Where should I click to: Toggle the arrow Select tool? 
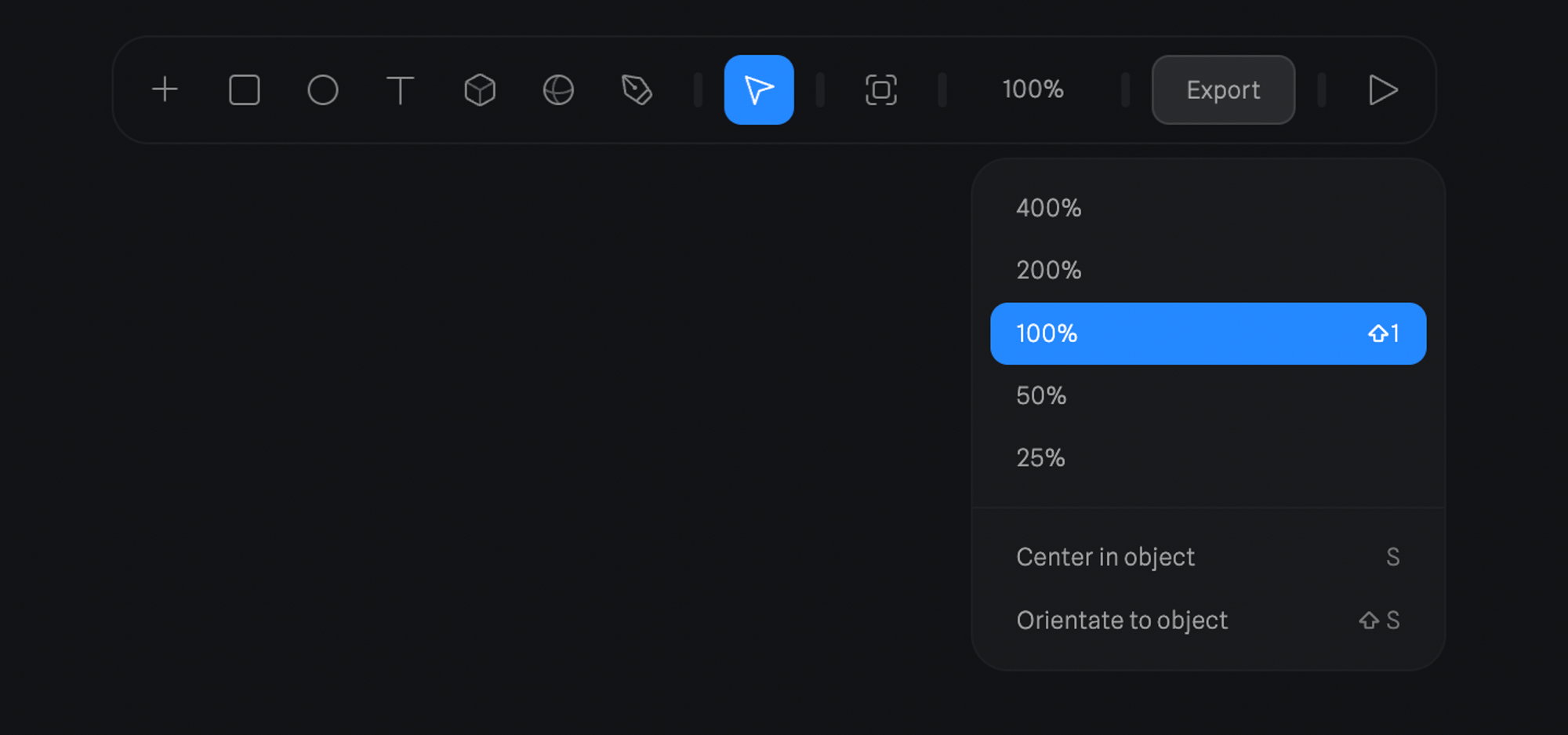point(758,89)
